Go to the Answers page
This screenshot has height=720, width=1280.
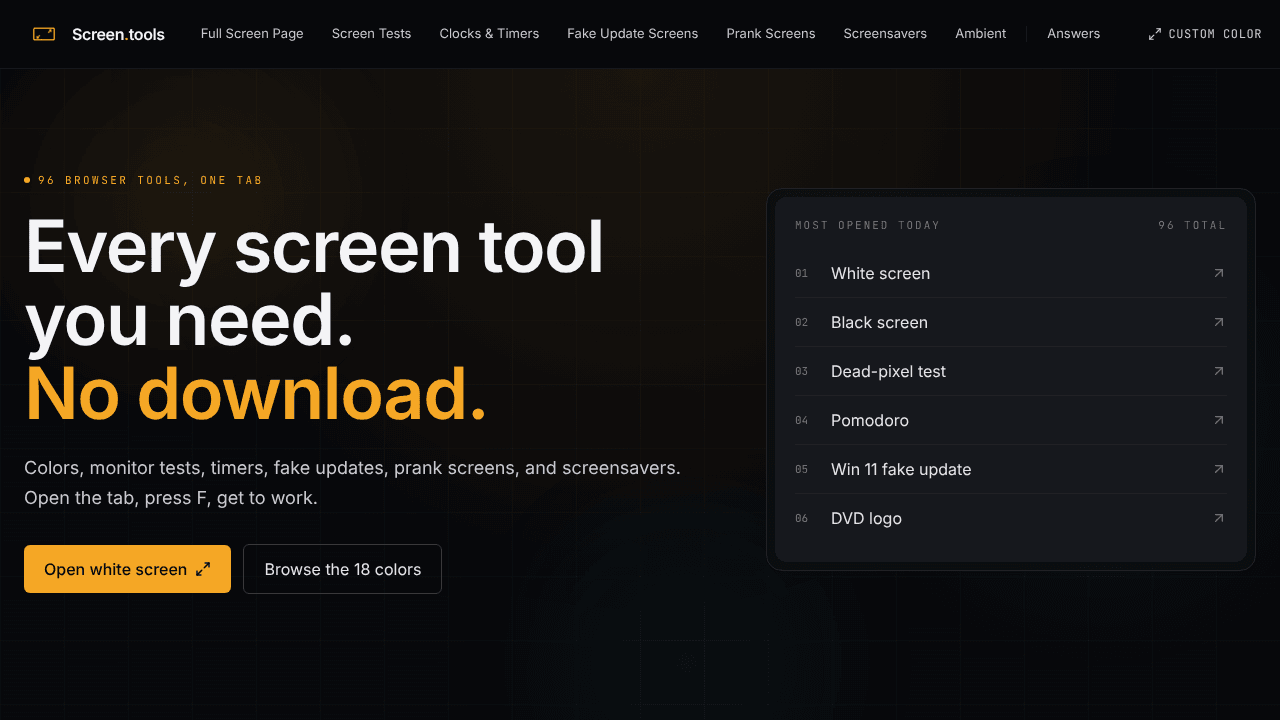[x=1074, y=34]
